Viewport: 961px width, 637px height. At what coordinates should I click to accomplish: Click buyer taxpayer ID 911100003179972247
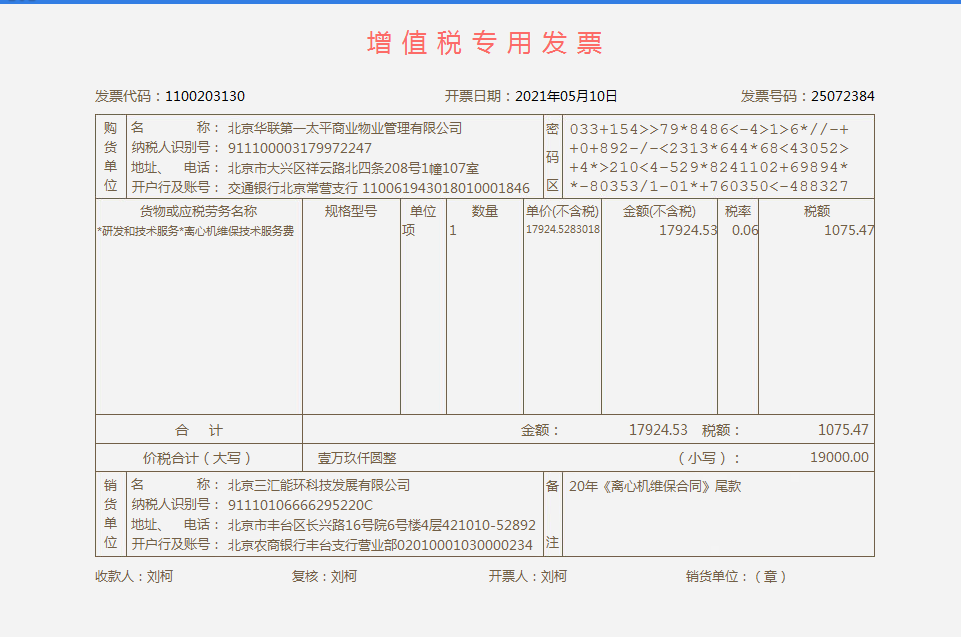(x=300, y=148)
